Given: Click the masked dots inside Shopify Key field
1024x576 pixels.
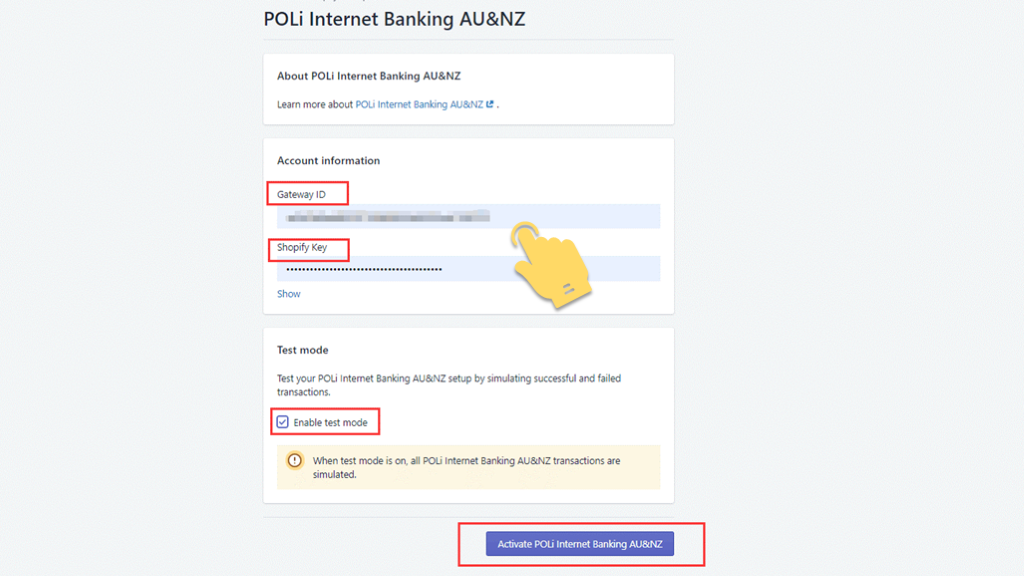Looking at the screenshot, I should (364, 269).
